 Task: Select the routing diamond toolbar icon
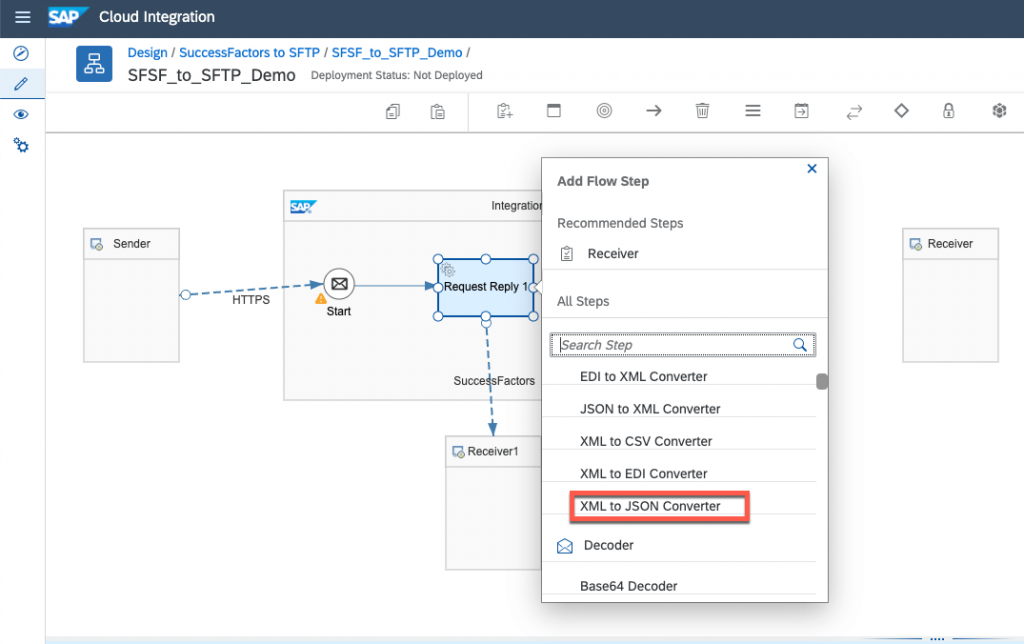pos(901,110)
